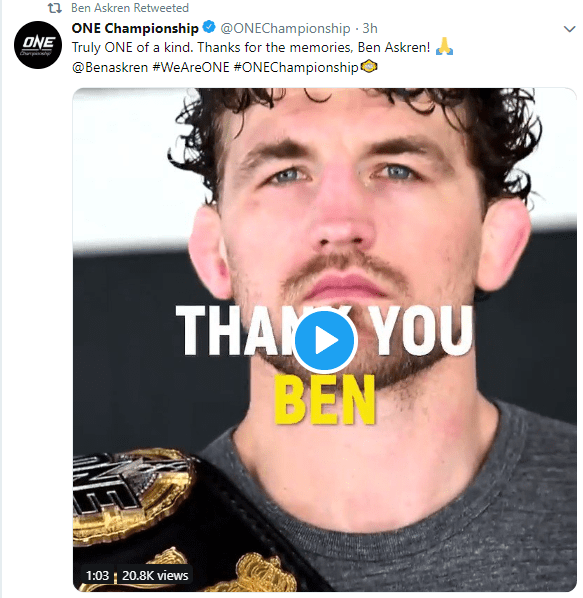Click the Ben Askren Retweeted label
Screen dimensions: 583x598
point(130,8)
